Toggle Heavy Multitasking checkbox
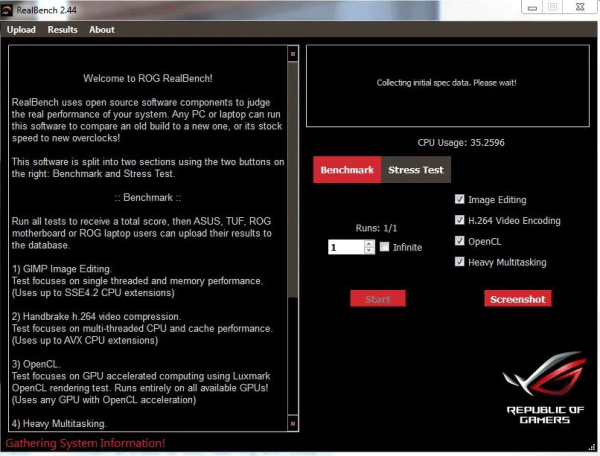The image size is (600, 456). [x=460, y=262]
